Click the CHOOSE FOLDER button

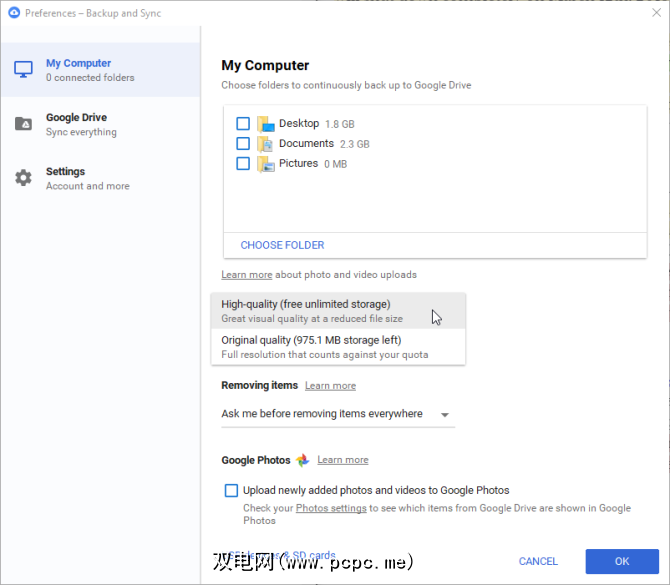pyautogui.click(x=282, y=245)
